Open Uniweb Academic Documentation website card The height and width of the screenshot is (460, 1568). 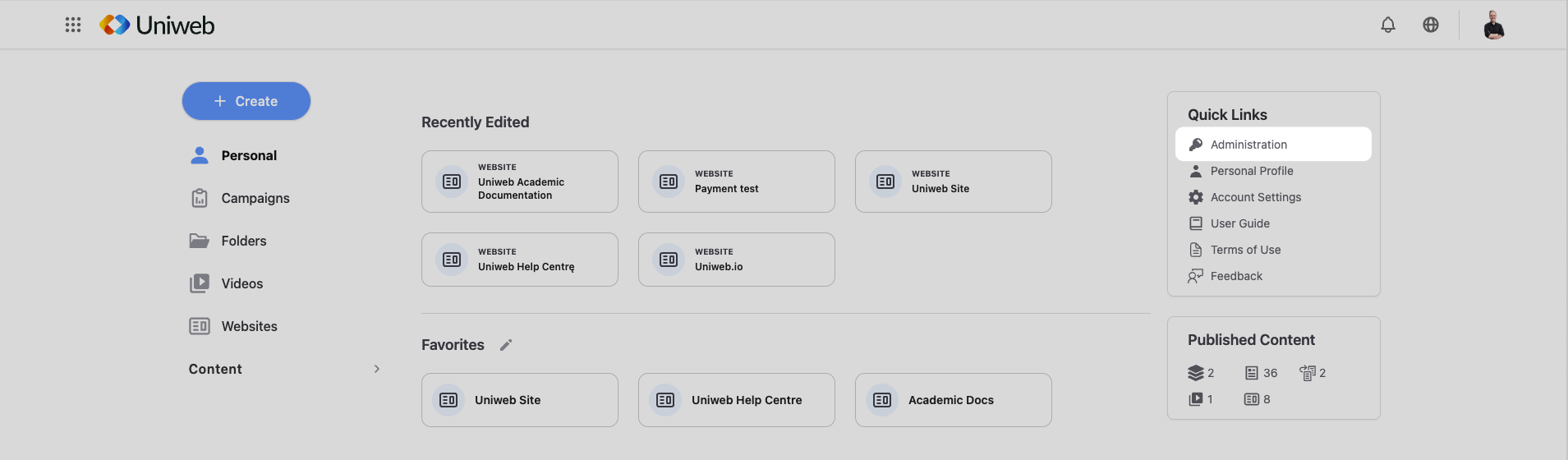coord(520,182)
